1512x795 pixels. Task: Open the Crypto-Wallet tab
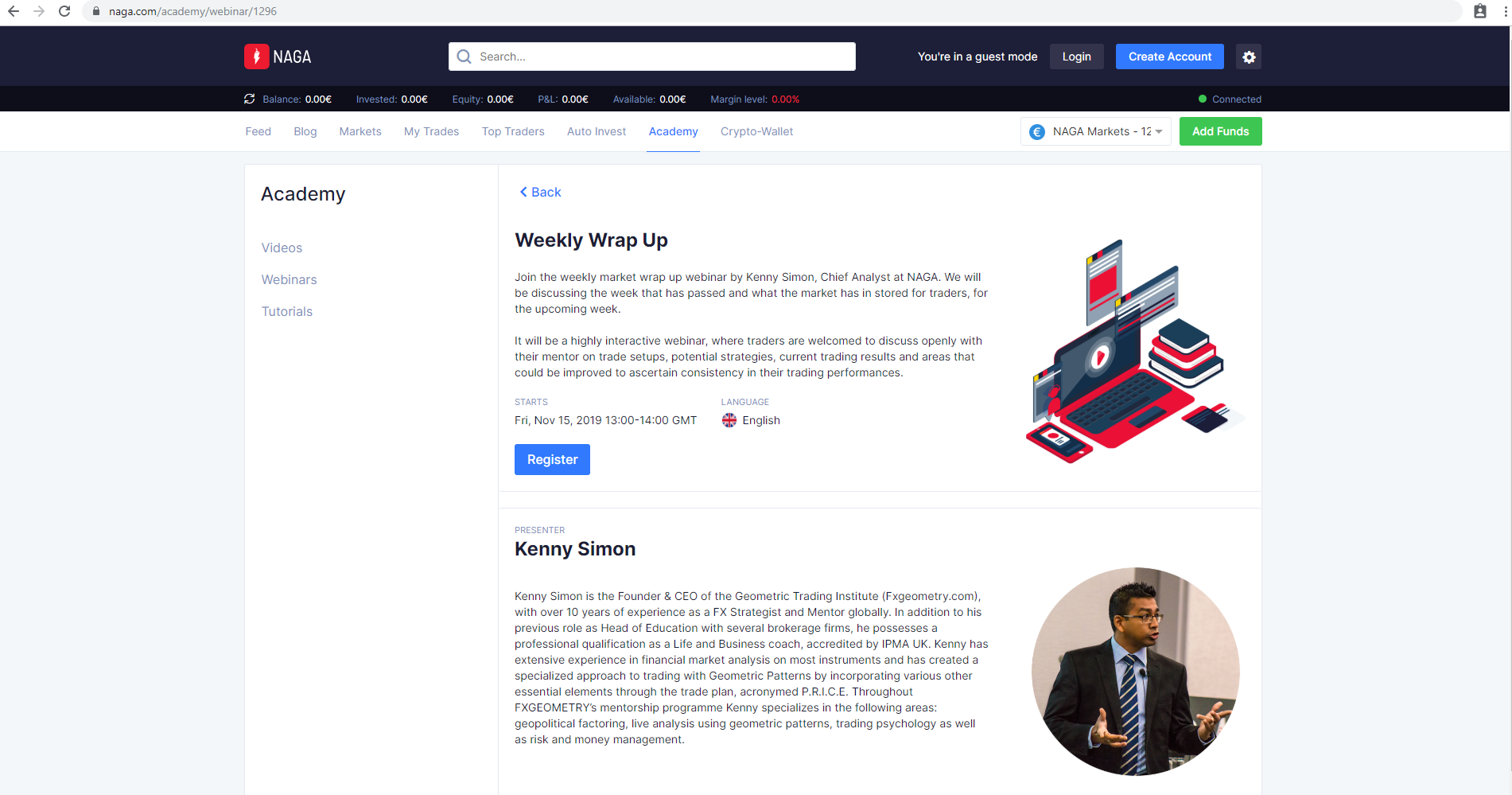tap(756, 131)
